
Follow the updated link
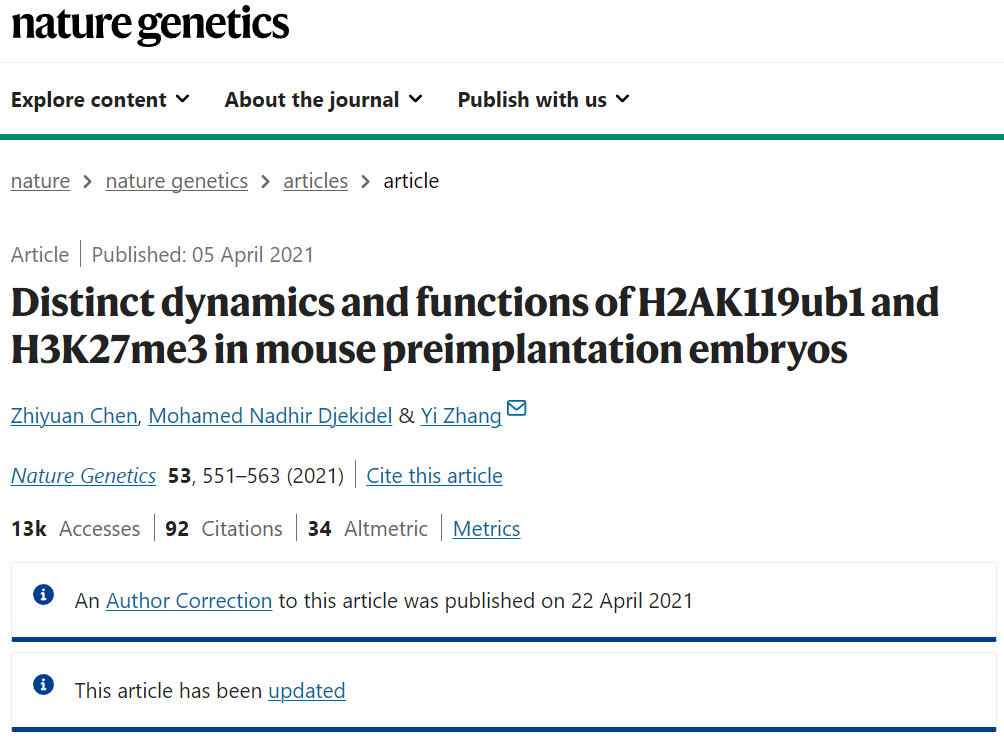(307, 690)
